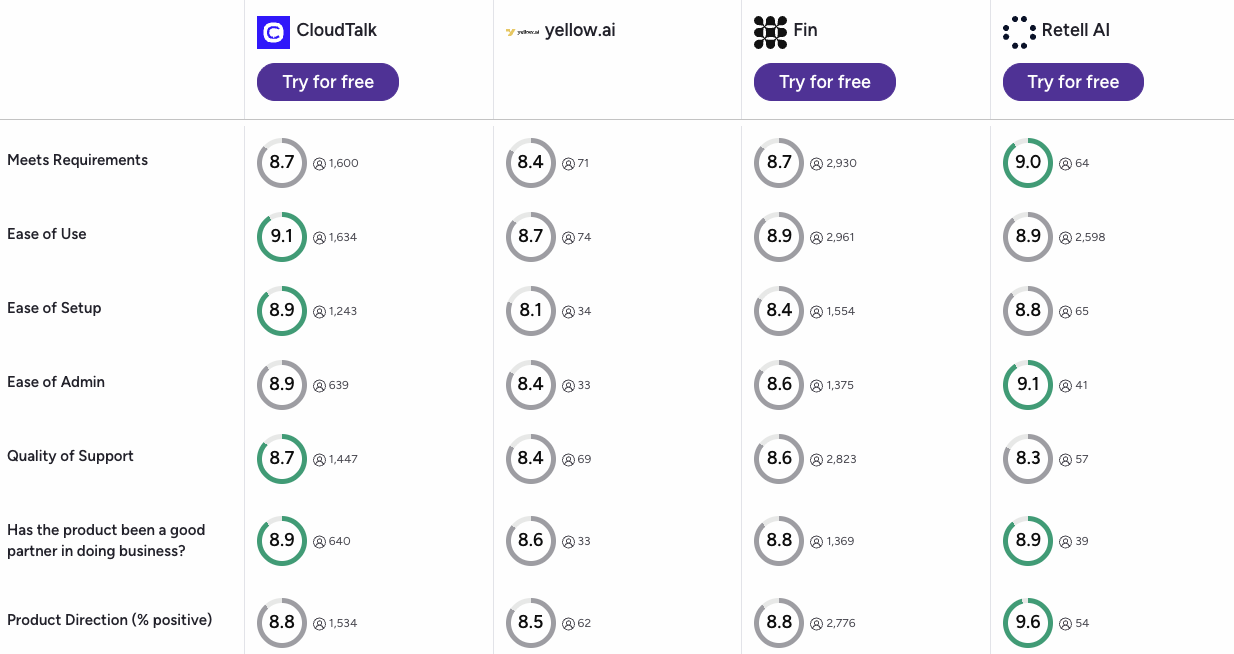
Task: Click the CloudTalk logo icon
Action: 273,32
